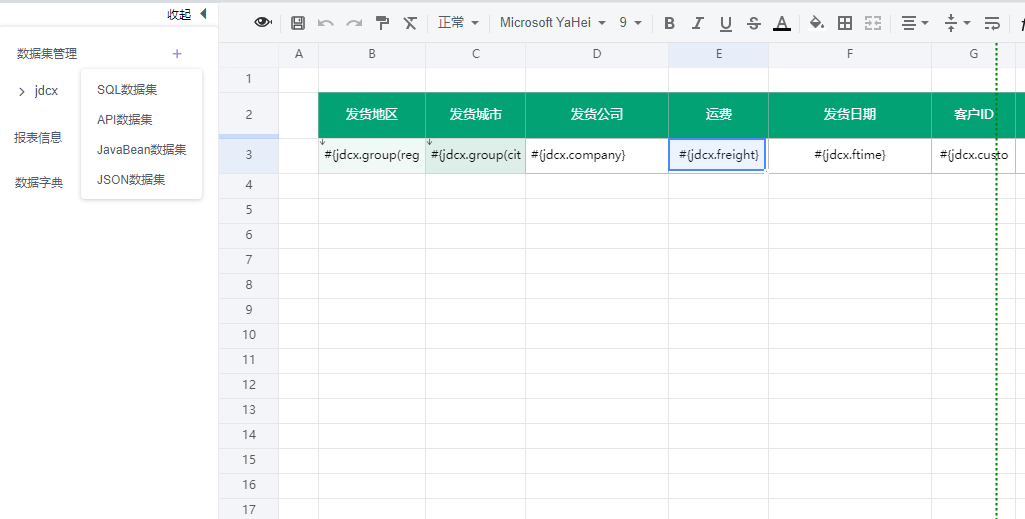Toggle text wrapping
Viewport: 1025px width, 519px height.
click(x=992, y=23)
